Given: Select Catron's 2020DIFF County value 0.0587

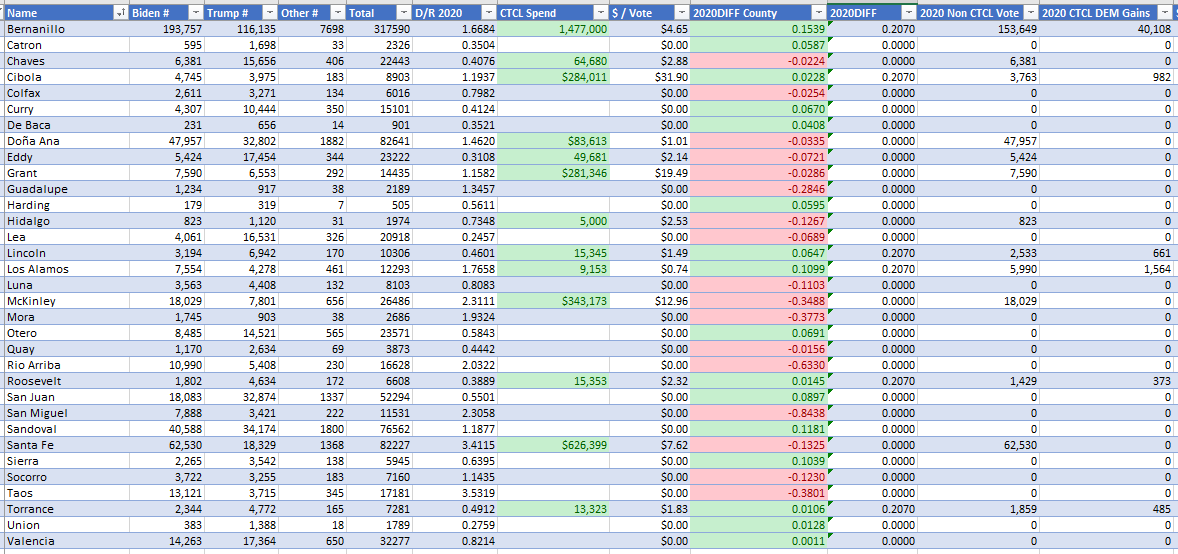Looking at the screenshot, I should [759, 45].
